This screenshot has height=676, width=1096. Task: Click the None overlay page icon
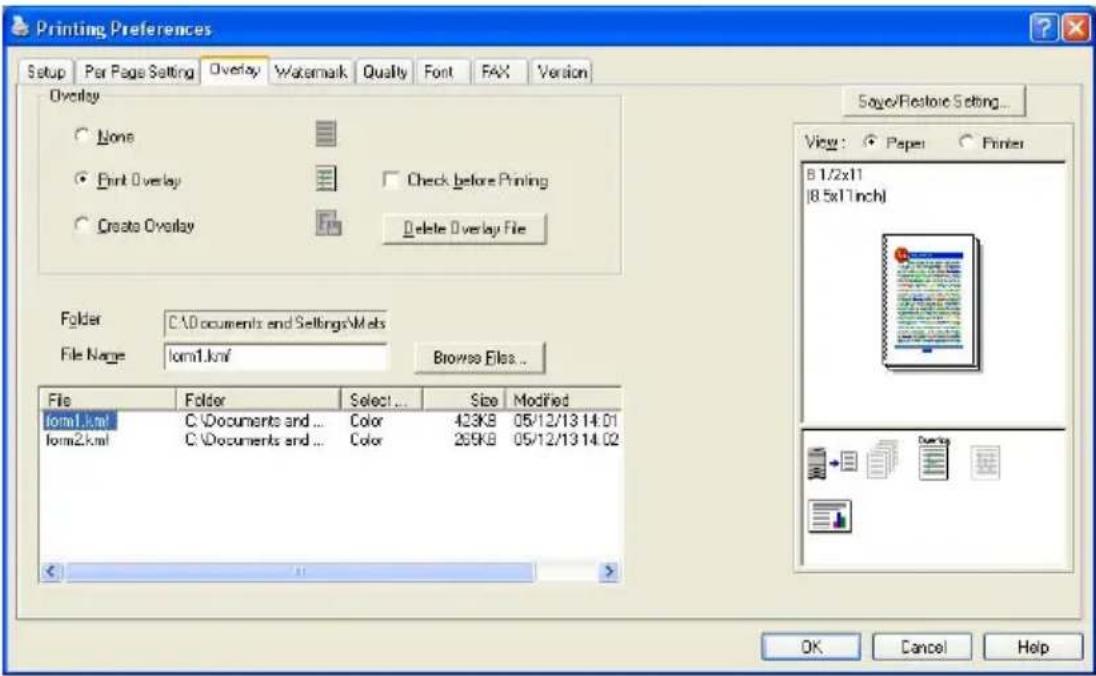coord(326,133)
